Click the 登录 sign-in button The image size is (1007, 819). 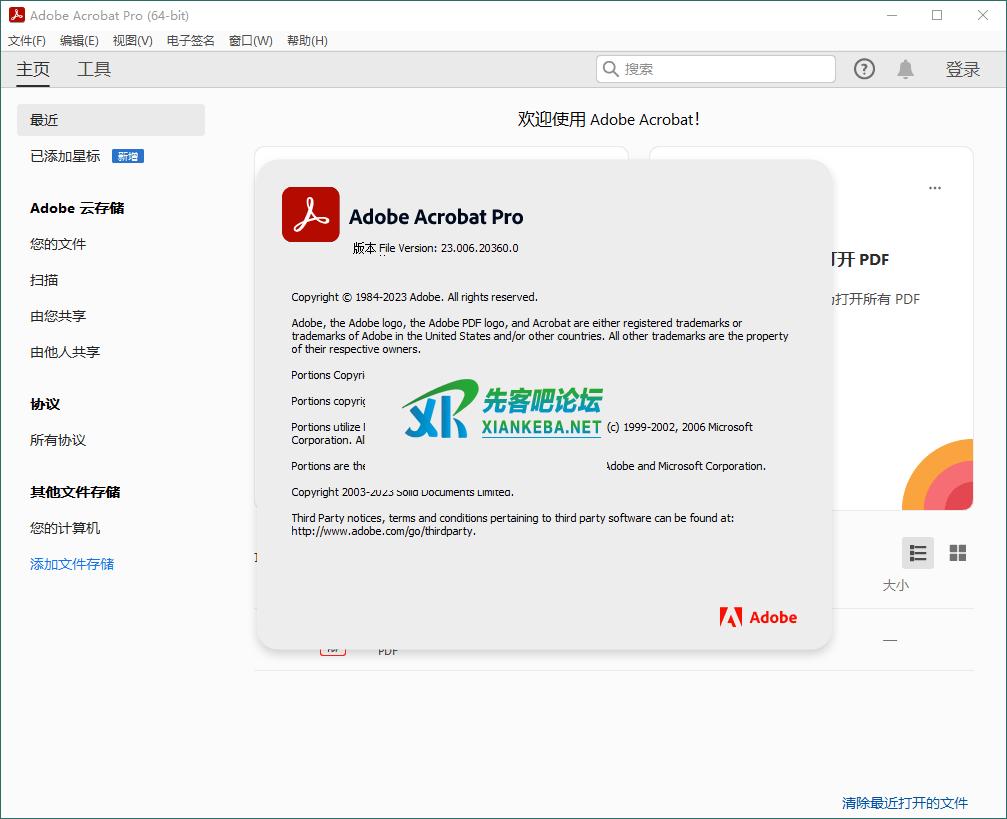click(962, 69)
